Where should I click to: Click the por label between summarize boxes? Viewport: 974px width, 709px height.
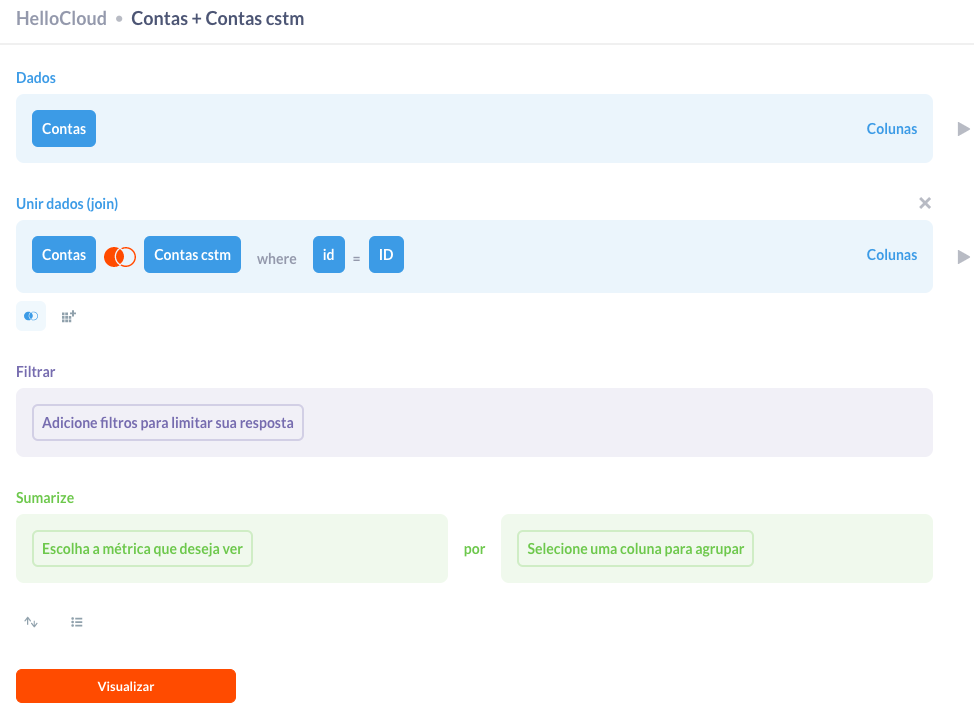[x=475, y=549]
